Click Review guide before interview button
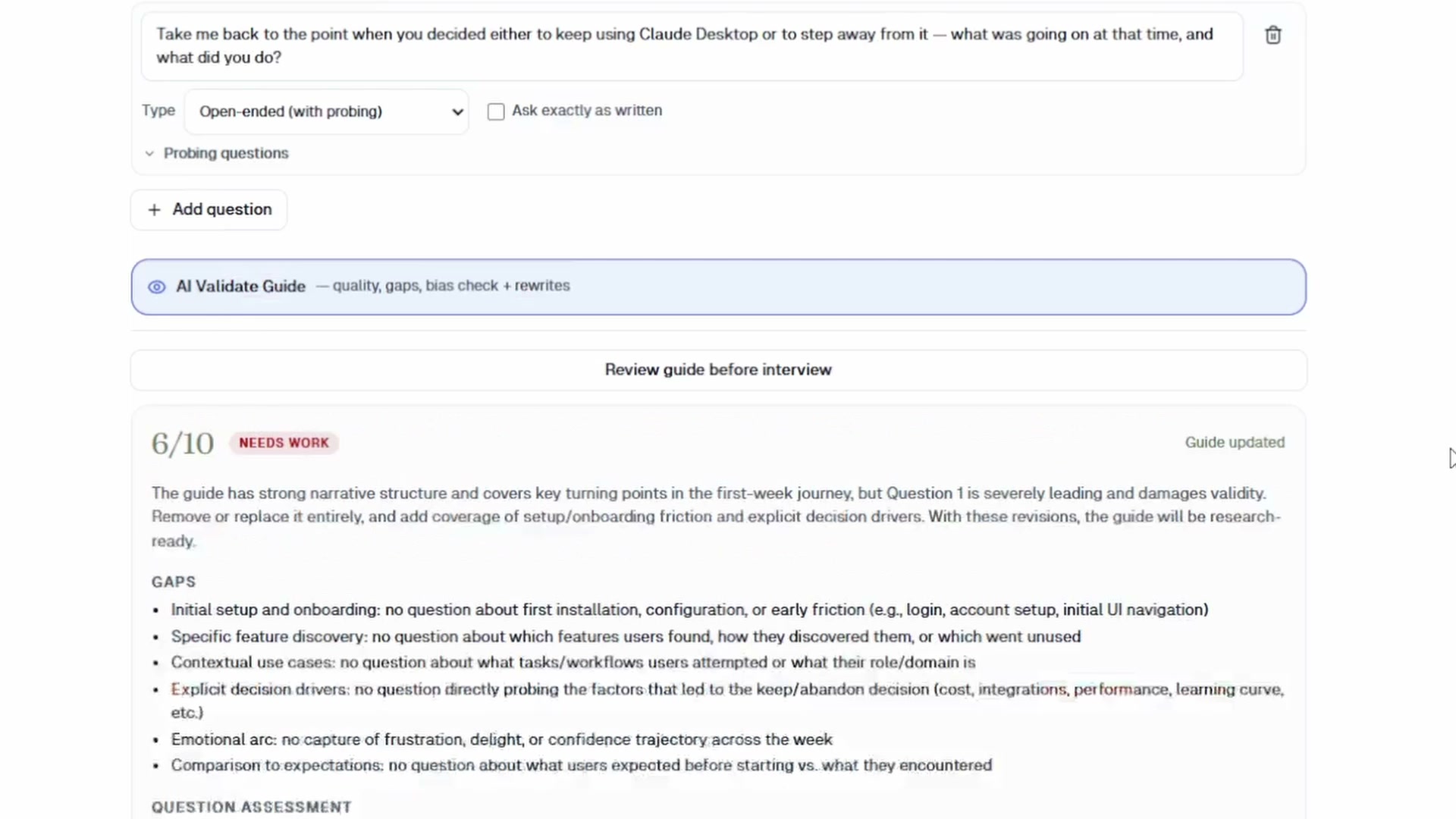Viewport: 1456px width, 819px height. click(x=718, y=370)
